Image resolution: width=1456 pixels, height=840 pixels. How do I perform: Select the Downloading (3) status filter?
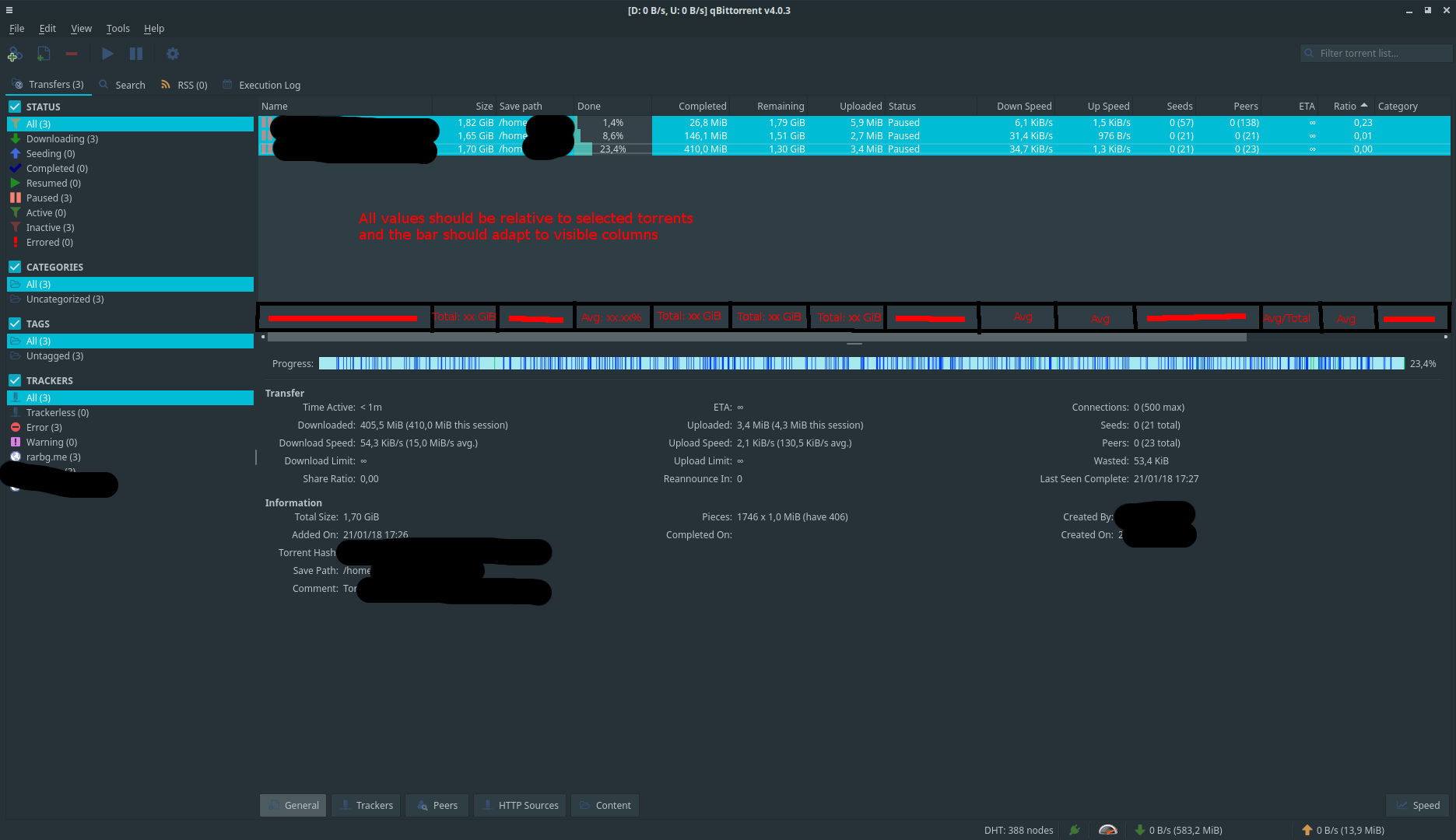(x=61, y=138)
